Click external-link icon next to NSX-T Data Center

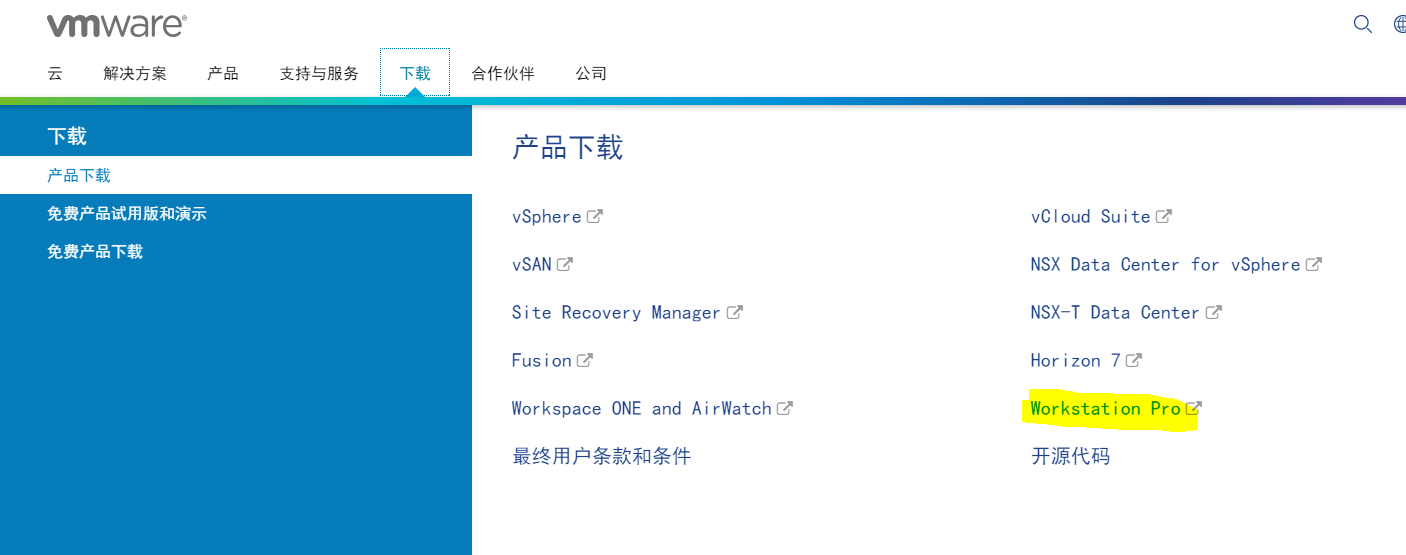[1213, 312]
